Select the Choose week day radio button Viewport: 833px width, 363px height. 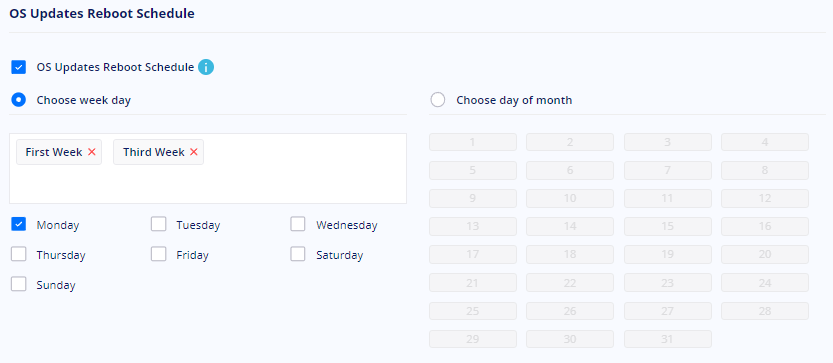pyautogui.click(x=19, y=100)
